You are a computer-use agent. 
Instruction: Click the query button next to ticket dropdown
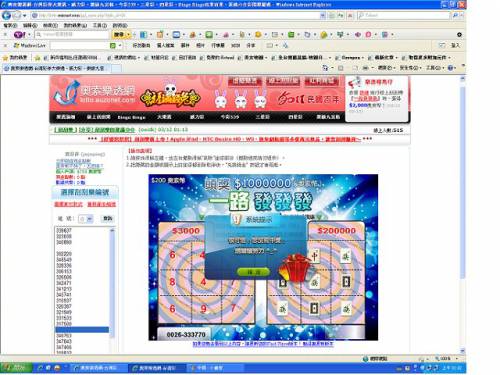(108, 218)
